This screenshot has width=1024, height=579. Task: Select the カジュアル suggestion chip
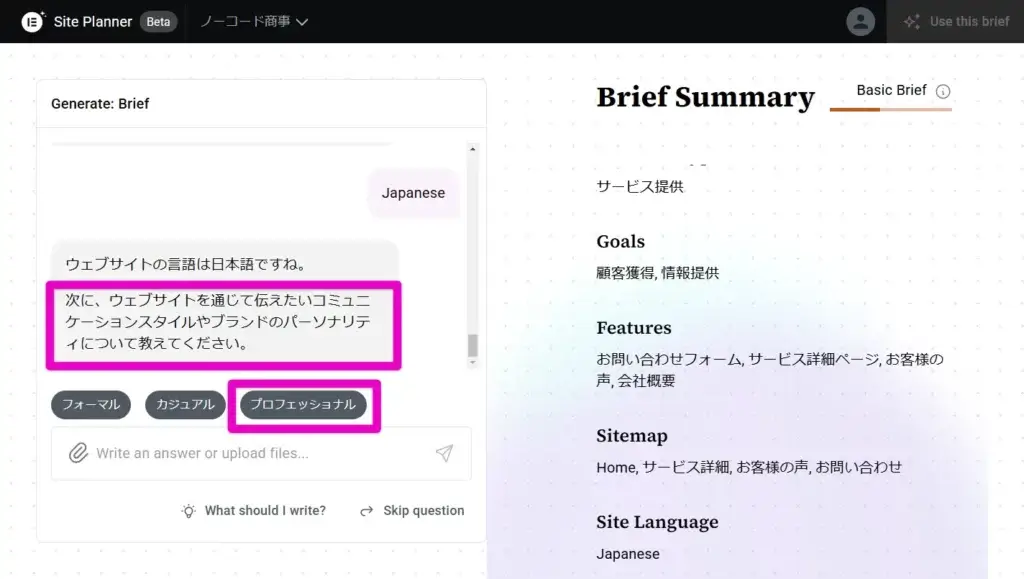185,405
